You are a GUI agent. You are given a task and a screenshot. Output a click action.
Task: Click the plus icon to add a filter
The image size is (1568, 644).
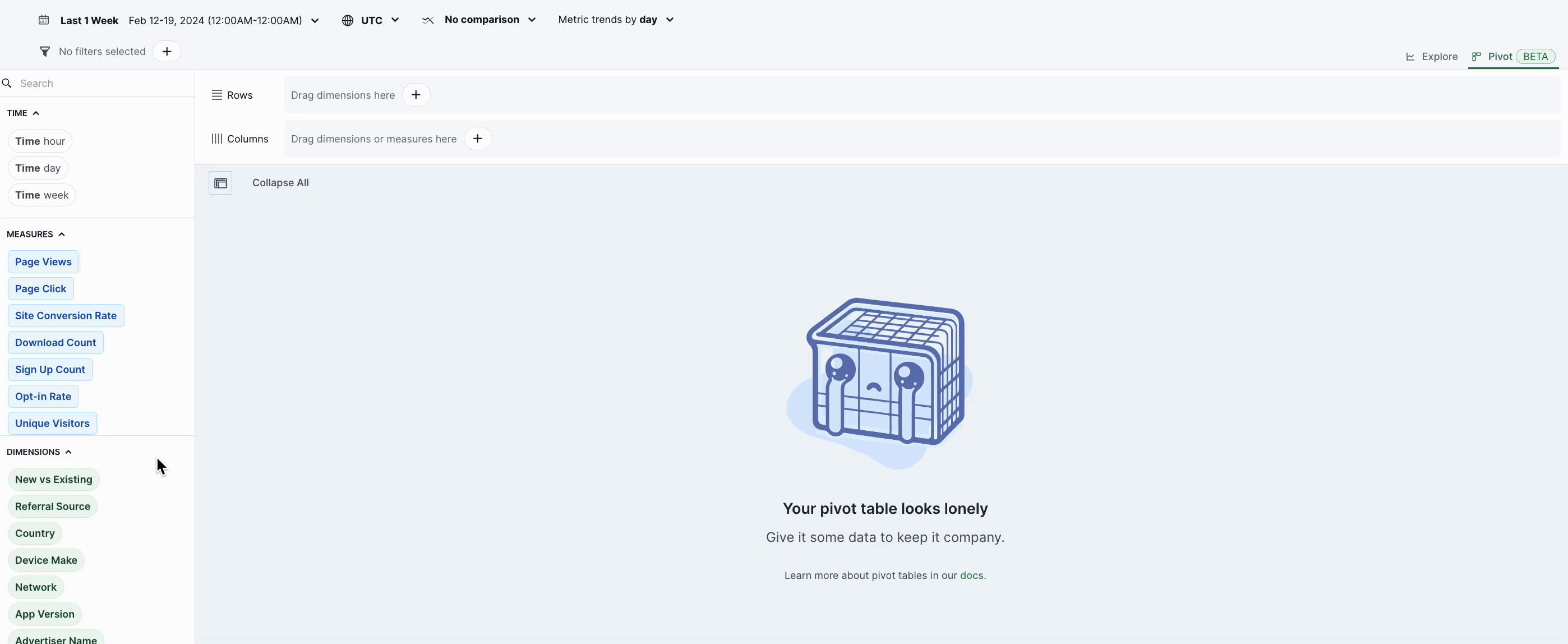[167, 52]
